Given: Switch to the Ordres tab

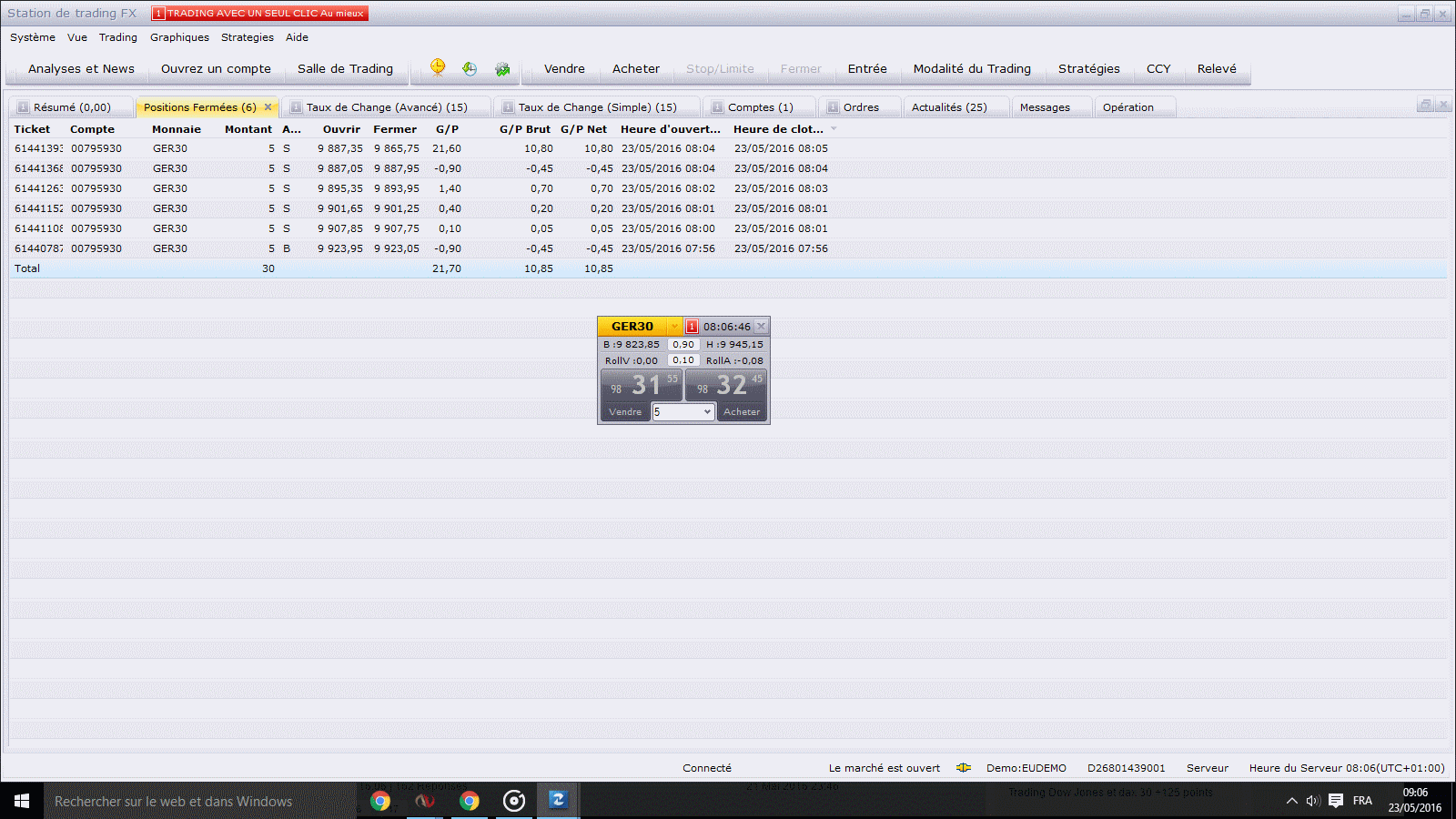Looking at the screenshot, I should click(x=861, y=107).
